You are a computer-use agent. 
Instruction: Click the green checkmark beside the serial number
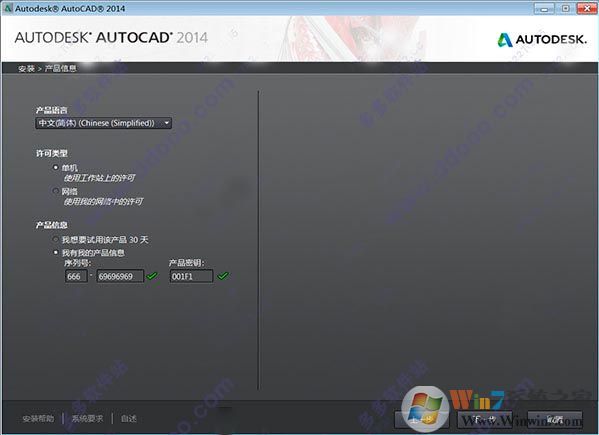[x=152, y=276]
